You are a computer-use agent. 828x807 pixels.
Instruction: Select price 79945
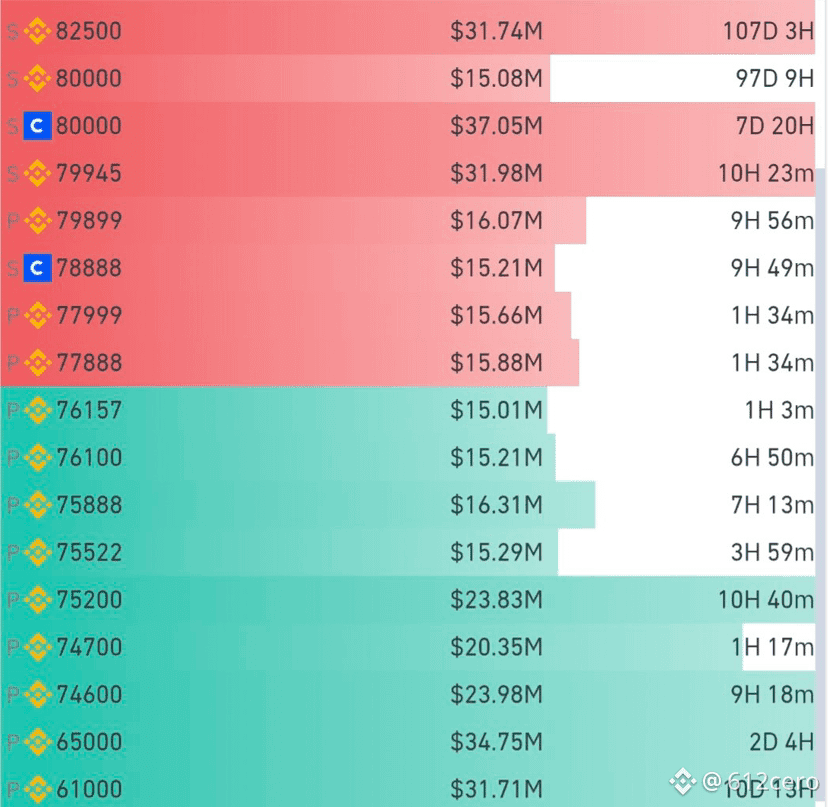pyautogui.click(x=89, y=174)
